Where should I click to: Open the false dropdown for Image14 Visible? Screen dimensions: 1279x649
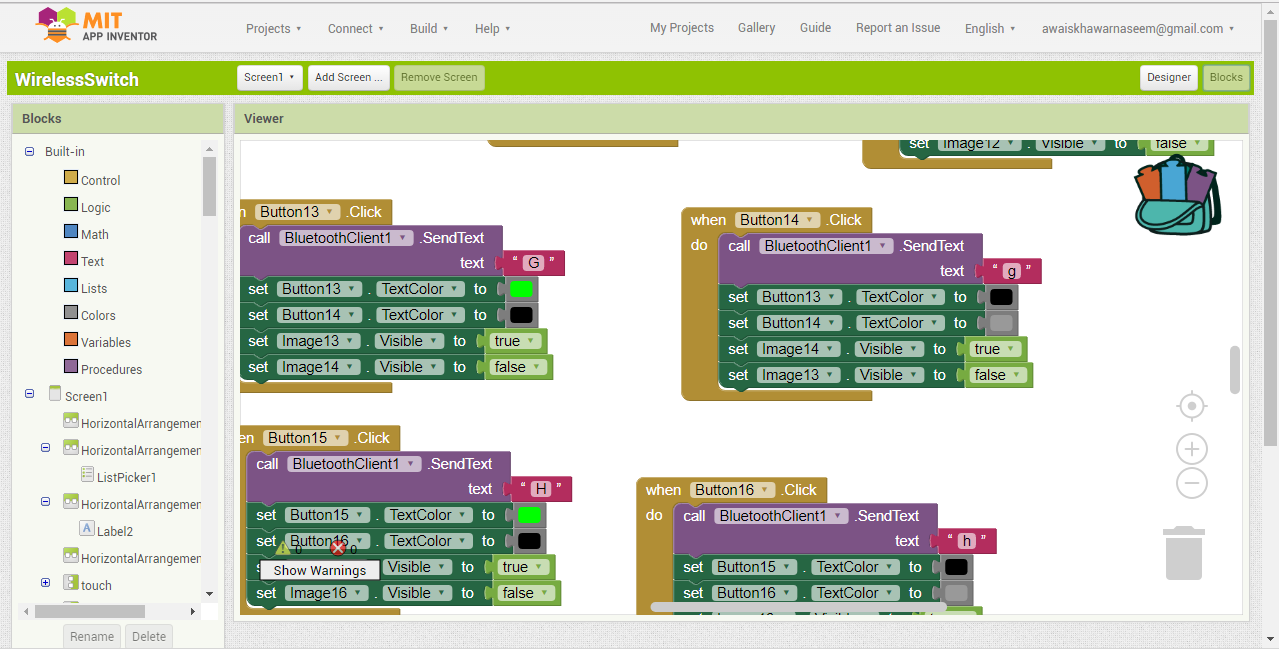click(x=517, y=367)
